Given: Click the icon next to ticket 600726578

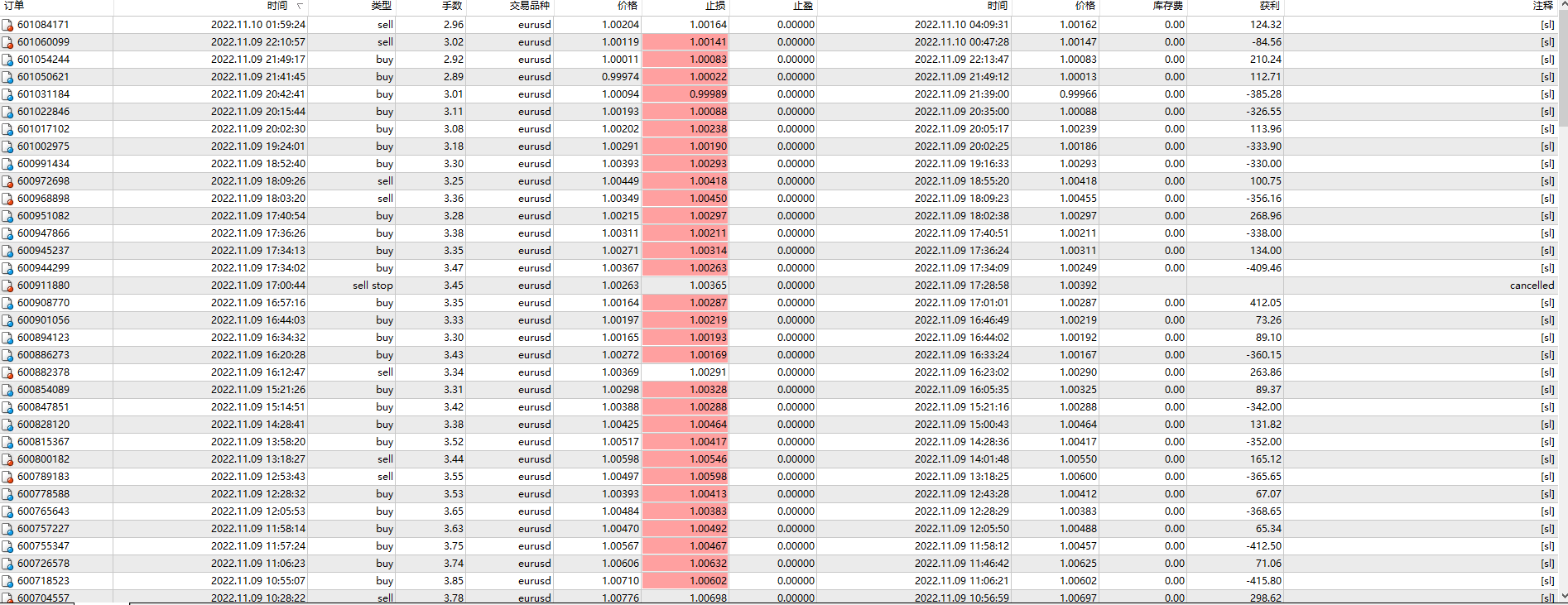Looking at the screenshot, I should 7,564.
